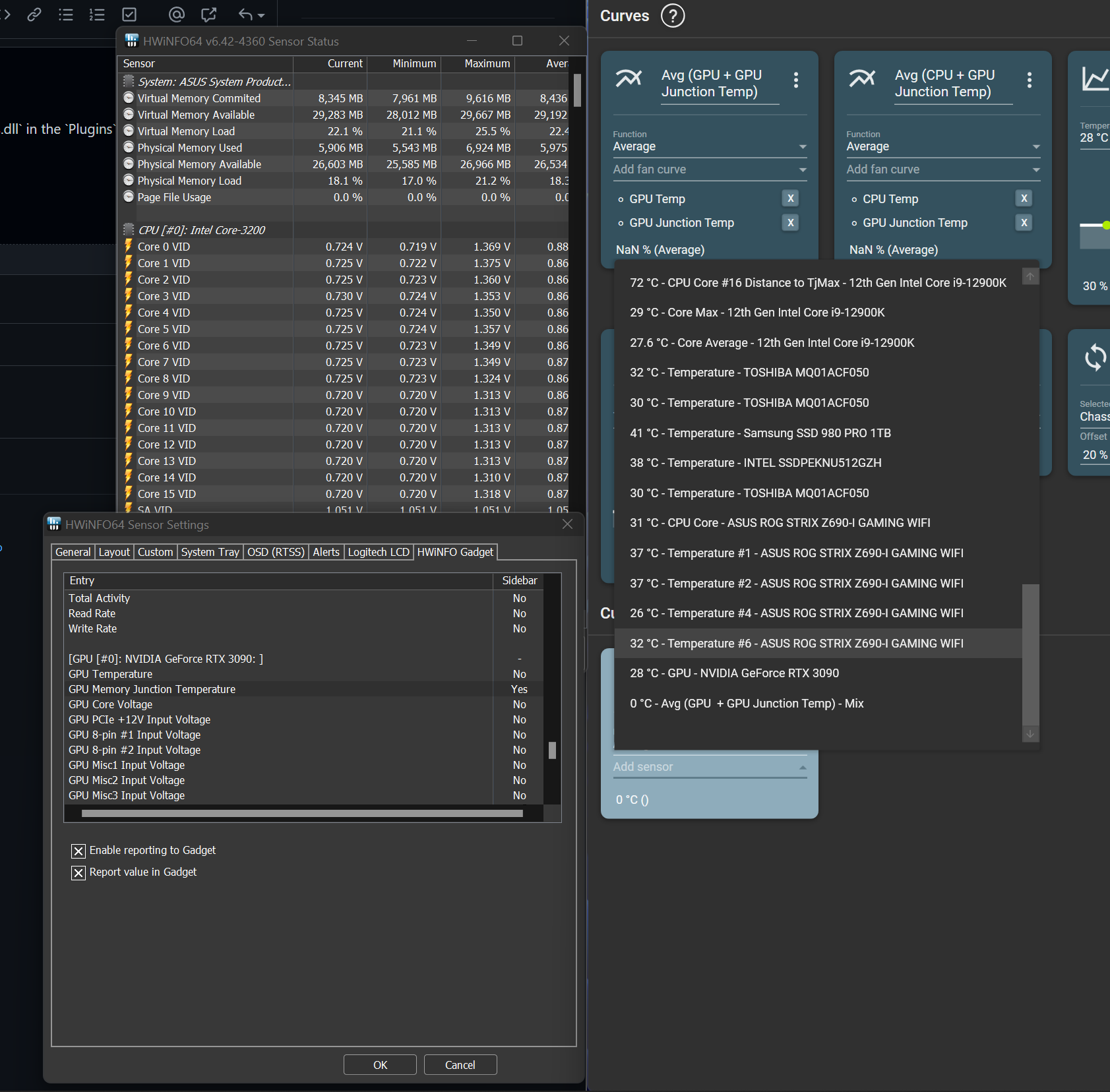Viewport: 1110px width, 1092px height.
Task: Click the OK button in Sensor Settings
Action: [x=380, y=1064]
